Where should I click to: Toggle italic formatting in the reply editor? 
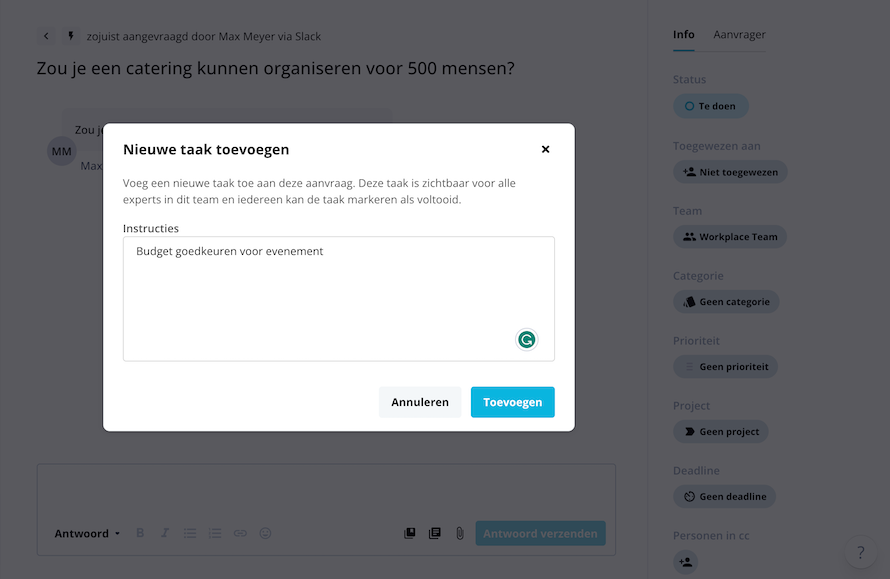tap(165, 533)
